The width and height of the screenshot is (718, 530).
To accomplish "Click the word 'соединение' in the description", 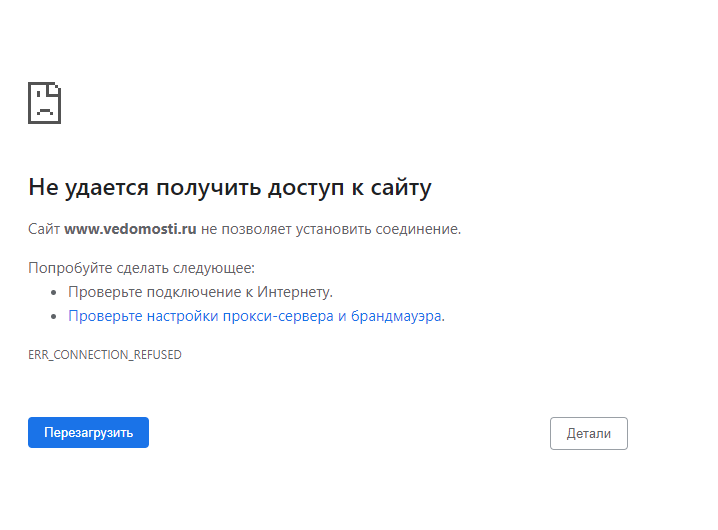I will tap(417, 229).
